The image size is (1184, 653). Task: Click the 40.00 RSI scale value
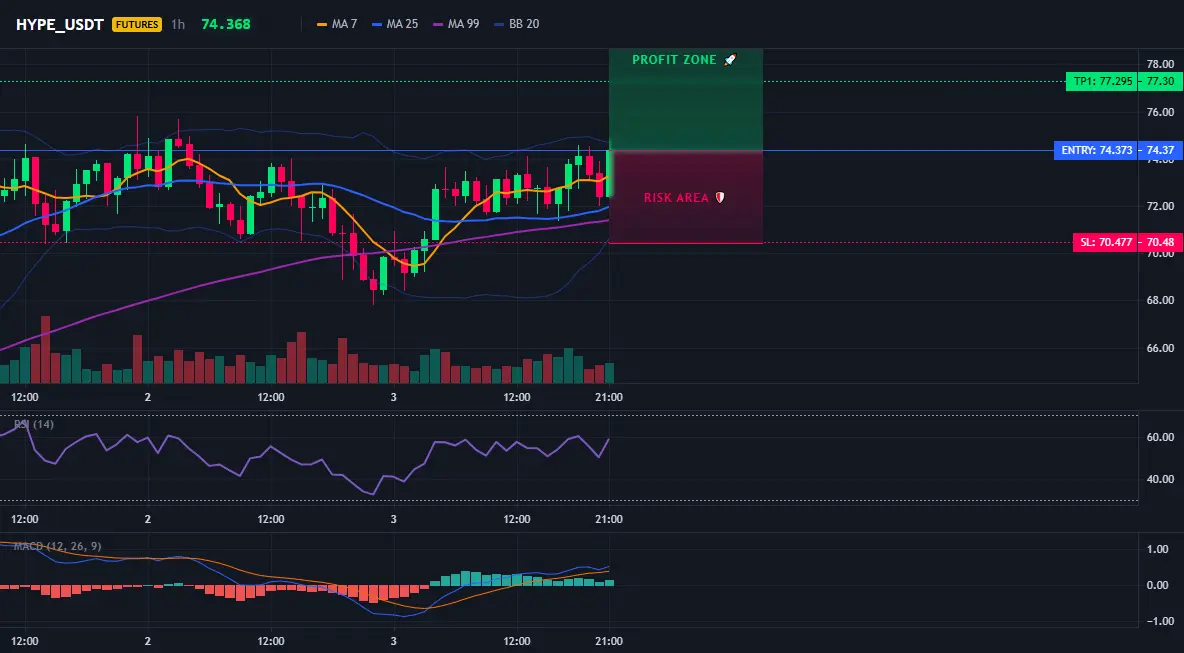[x=1160, y=479]
